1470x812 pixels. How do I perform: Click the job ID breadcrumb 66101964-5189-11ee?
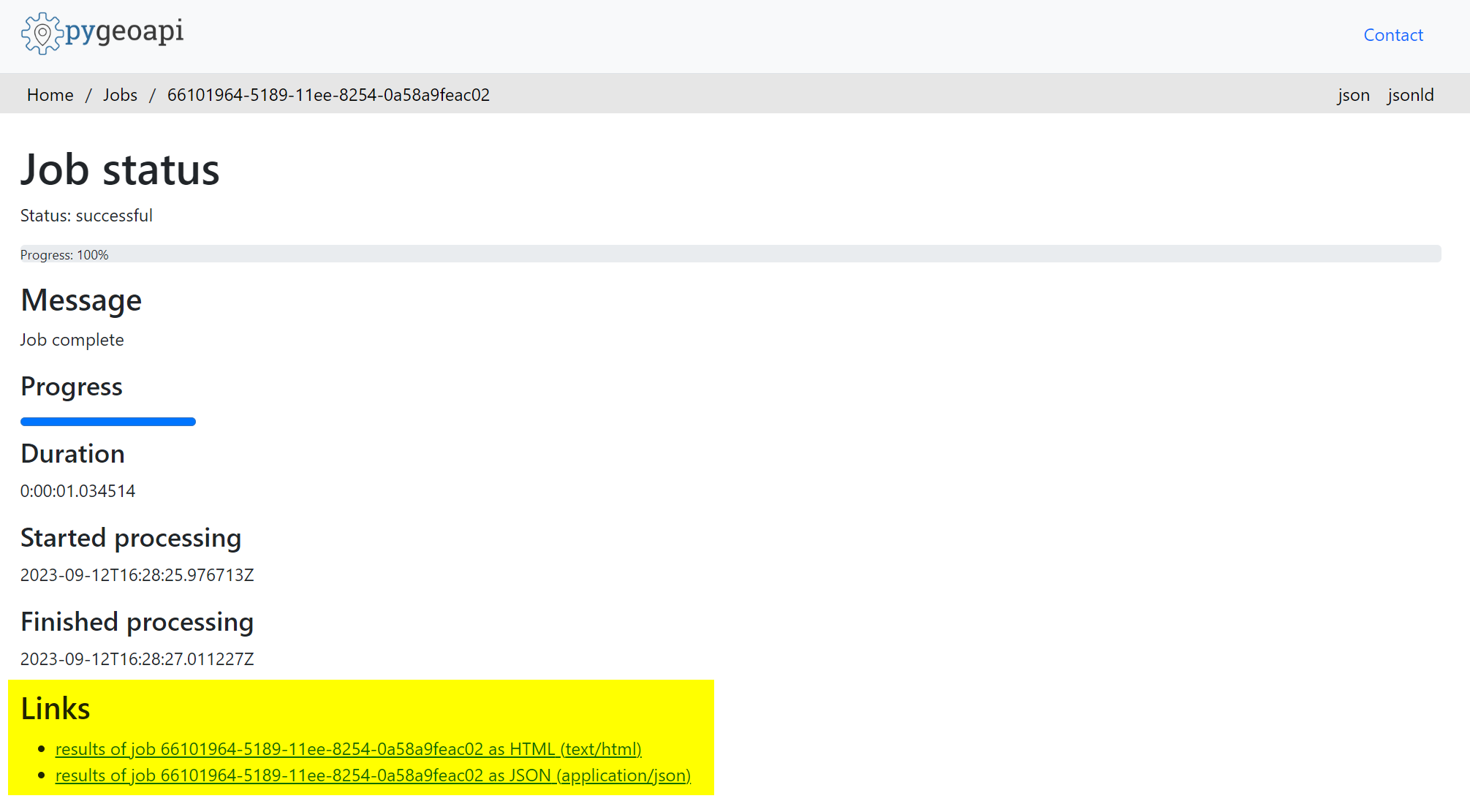328,94
